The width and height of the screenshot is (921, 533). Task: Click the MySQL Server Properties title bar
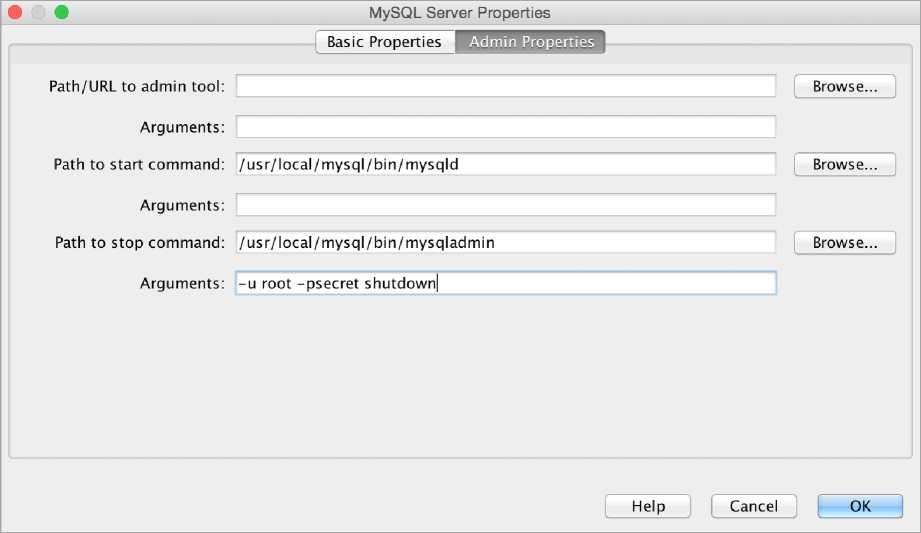pos(460,13)
